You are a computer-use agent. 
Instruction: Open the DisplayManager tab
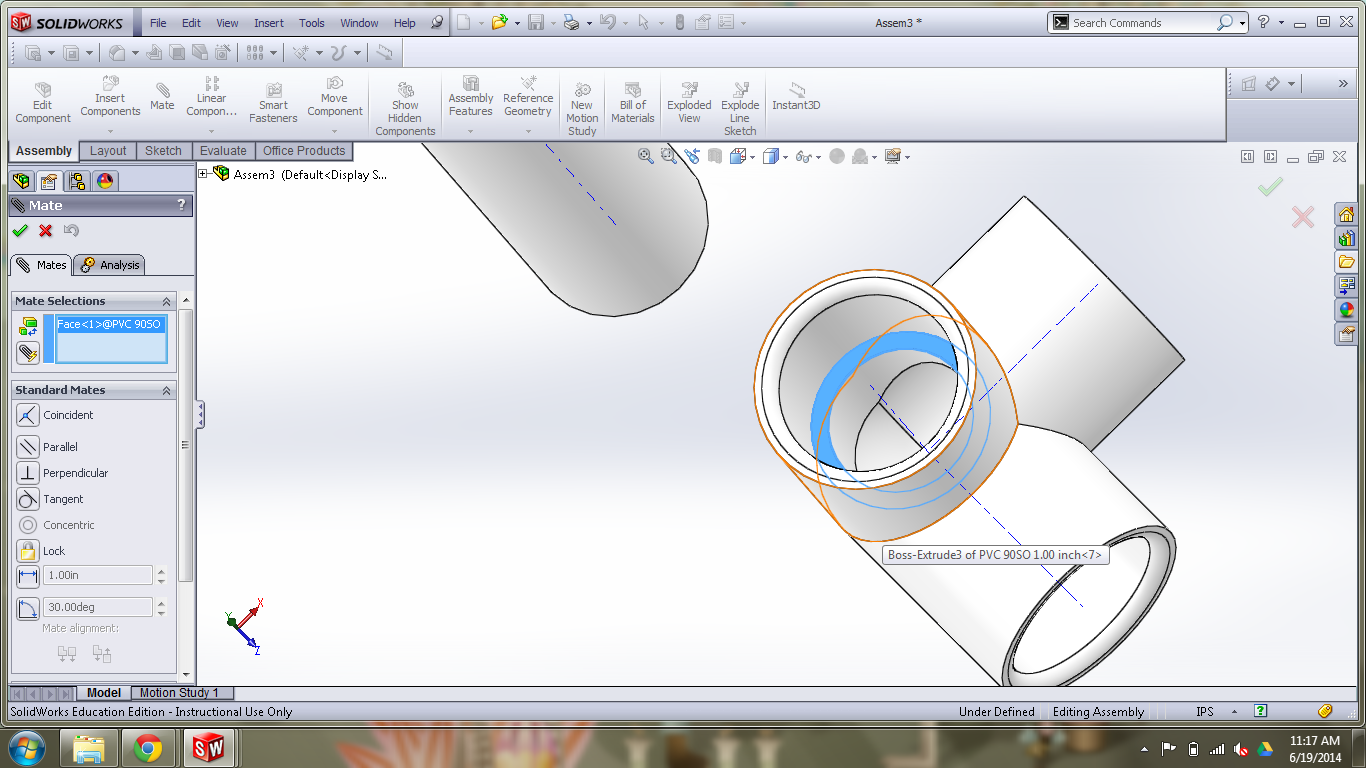coord(105,181)
